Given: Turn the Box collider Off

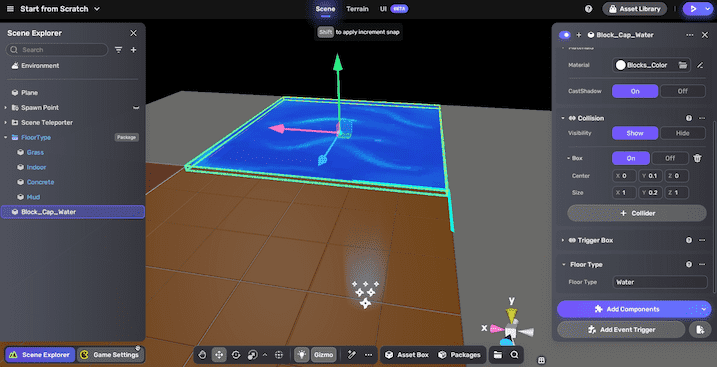Looking at the screenshot, I should pyautogui.click(x=670, y=158).
